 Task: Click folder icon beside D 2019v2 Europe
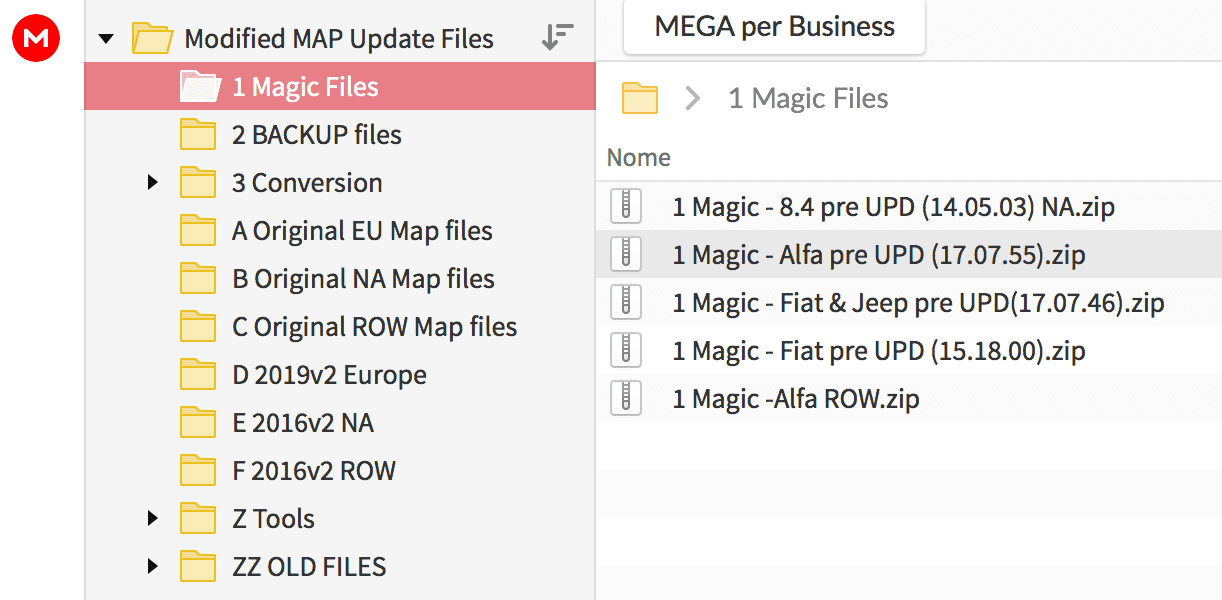tap(198, 375)
